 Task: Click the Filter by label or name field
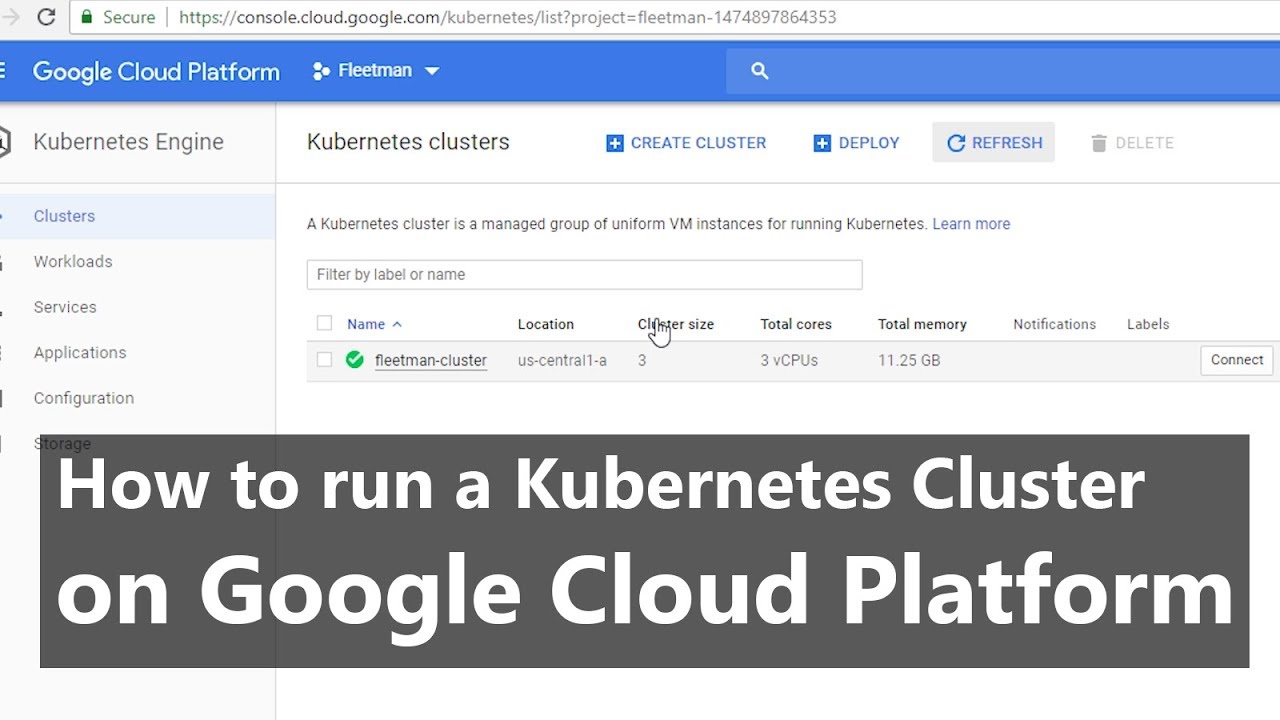pos(584,274)
